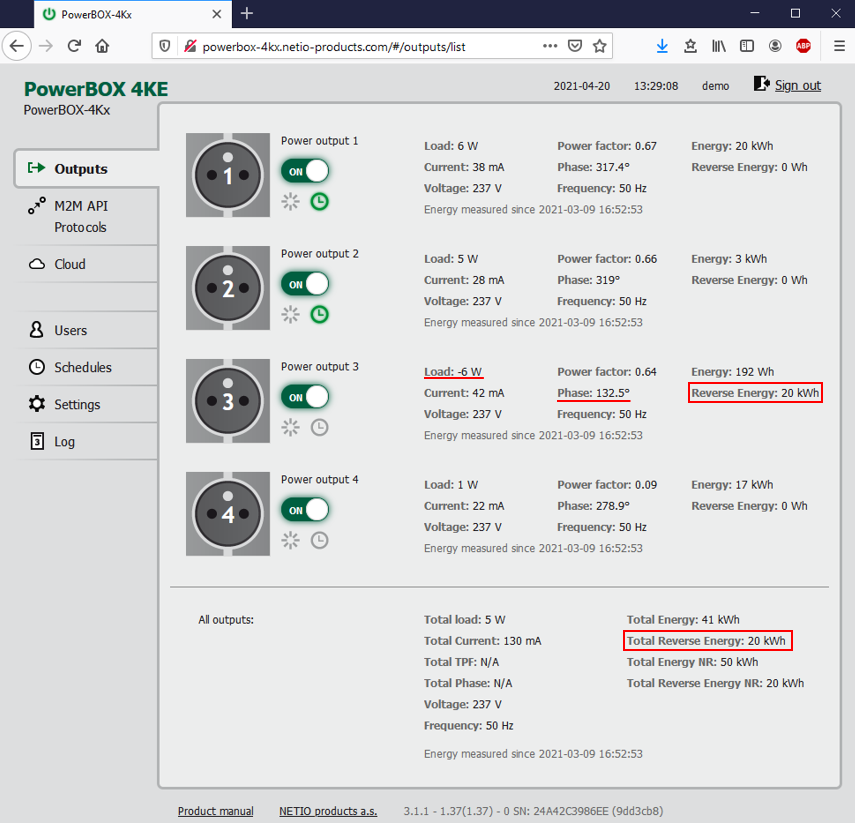Open the library books icon
The height and width of the screenshot is (824, 855).
(719, 46)
